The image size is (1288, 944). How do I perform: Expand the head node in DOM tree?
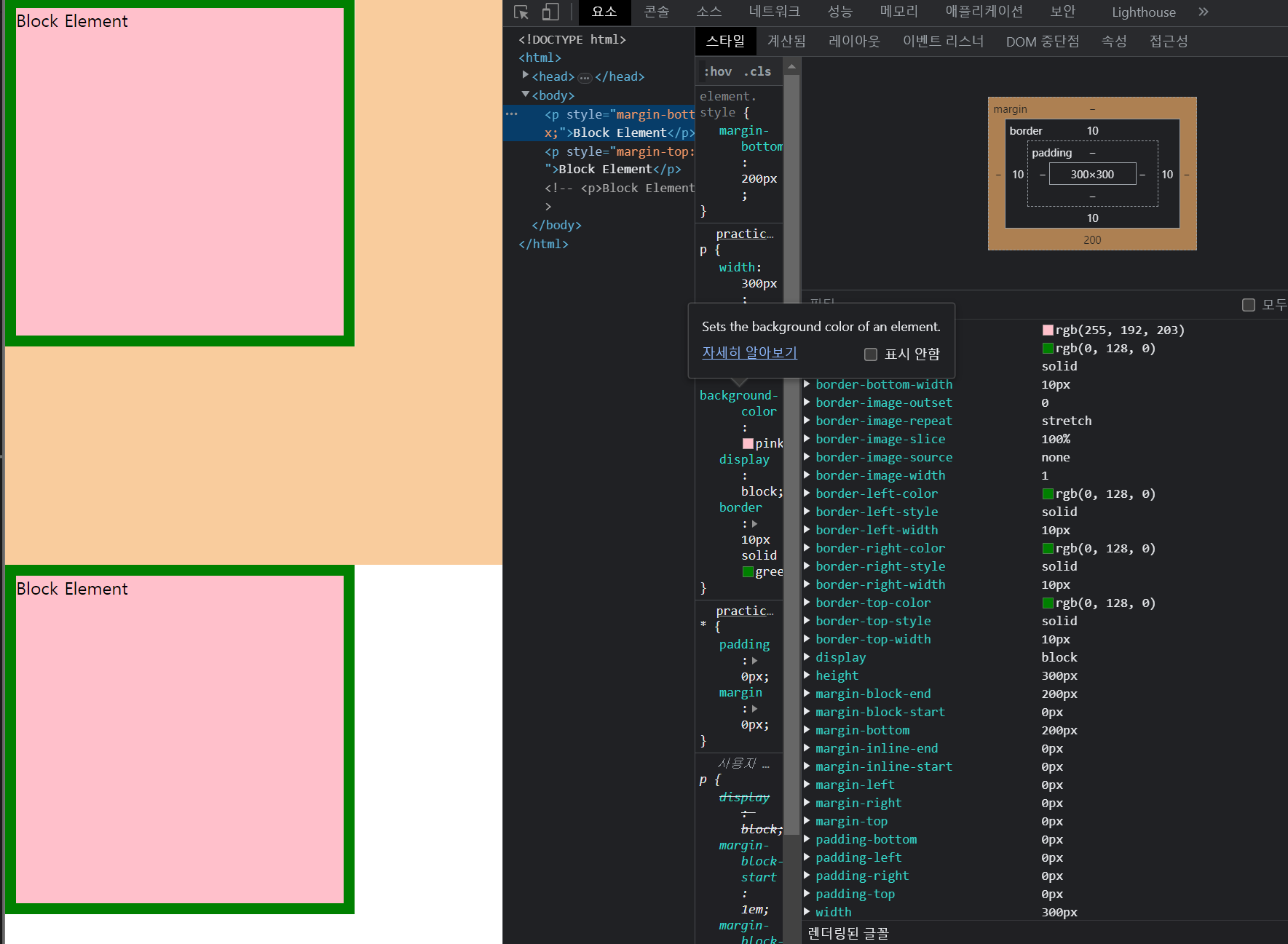(526, 75)
